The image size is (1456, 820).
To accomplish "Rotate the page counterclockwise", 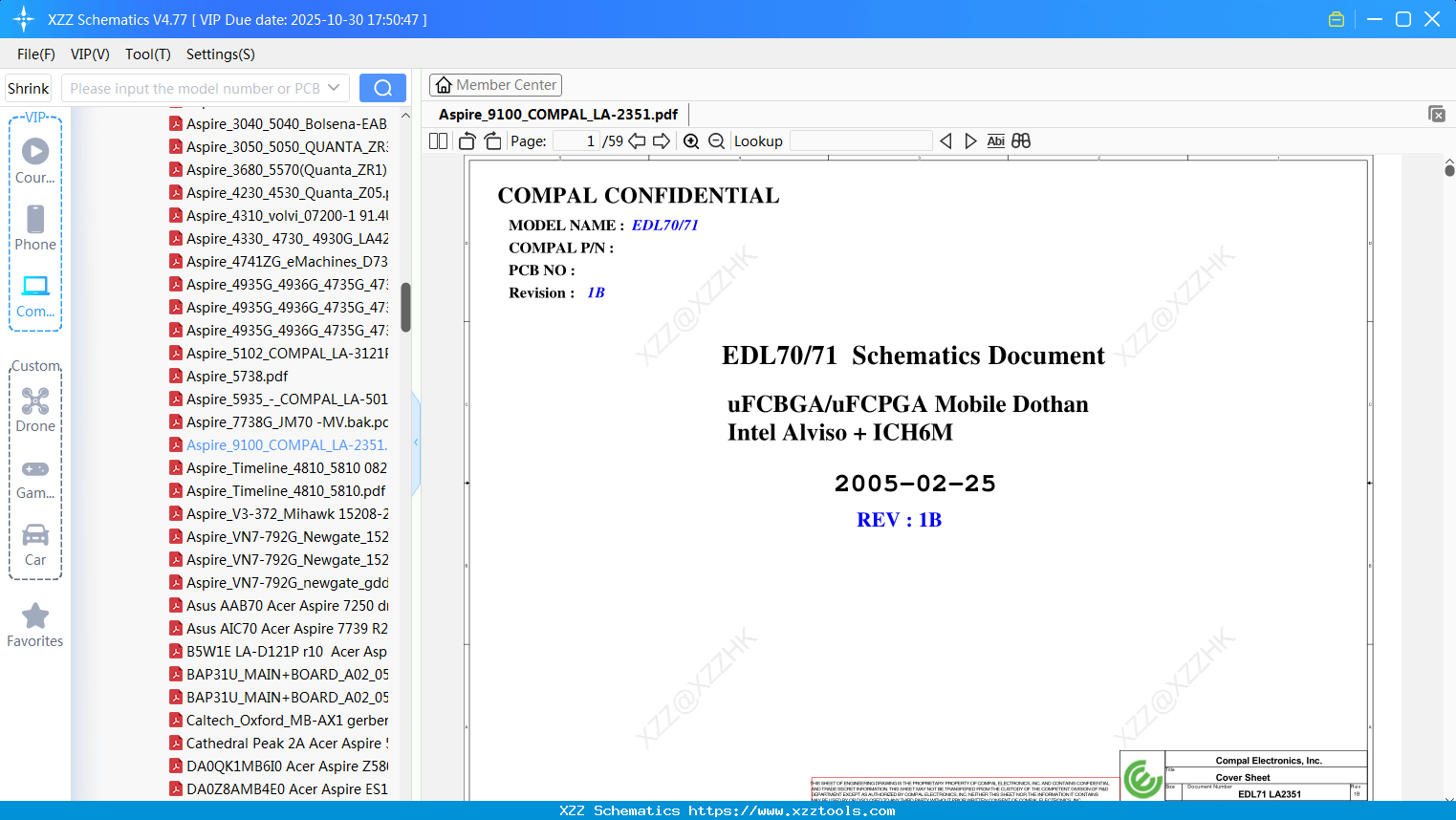I will pos(467,141).
